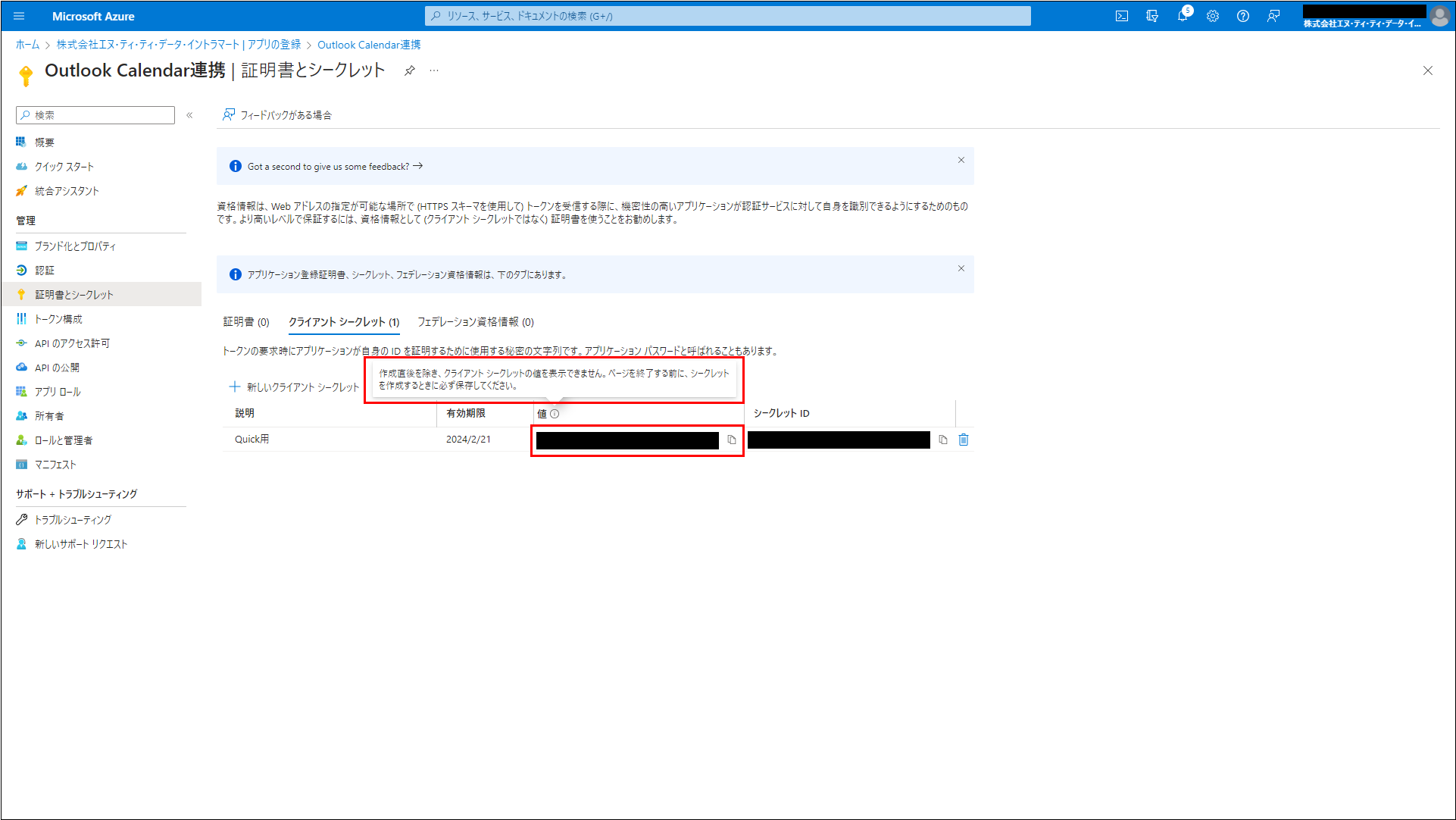Screen dimensions: 1456x820
Task: Delete the Quick用 secret entry
Action: point(963,439)
